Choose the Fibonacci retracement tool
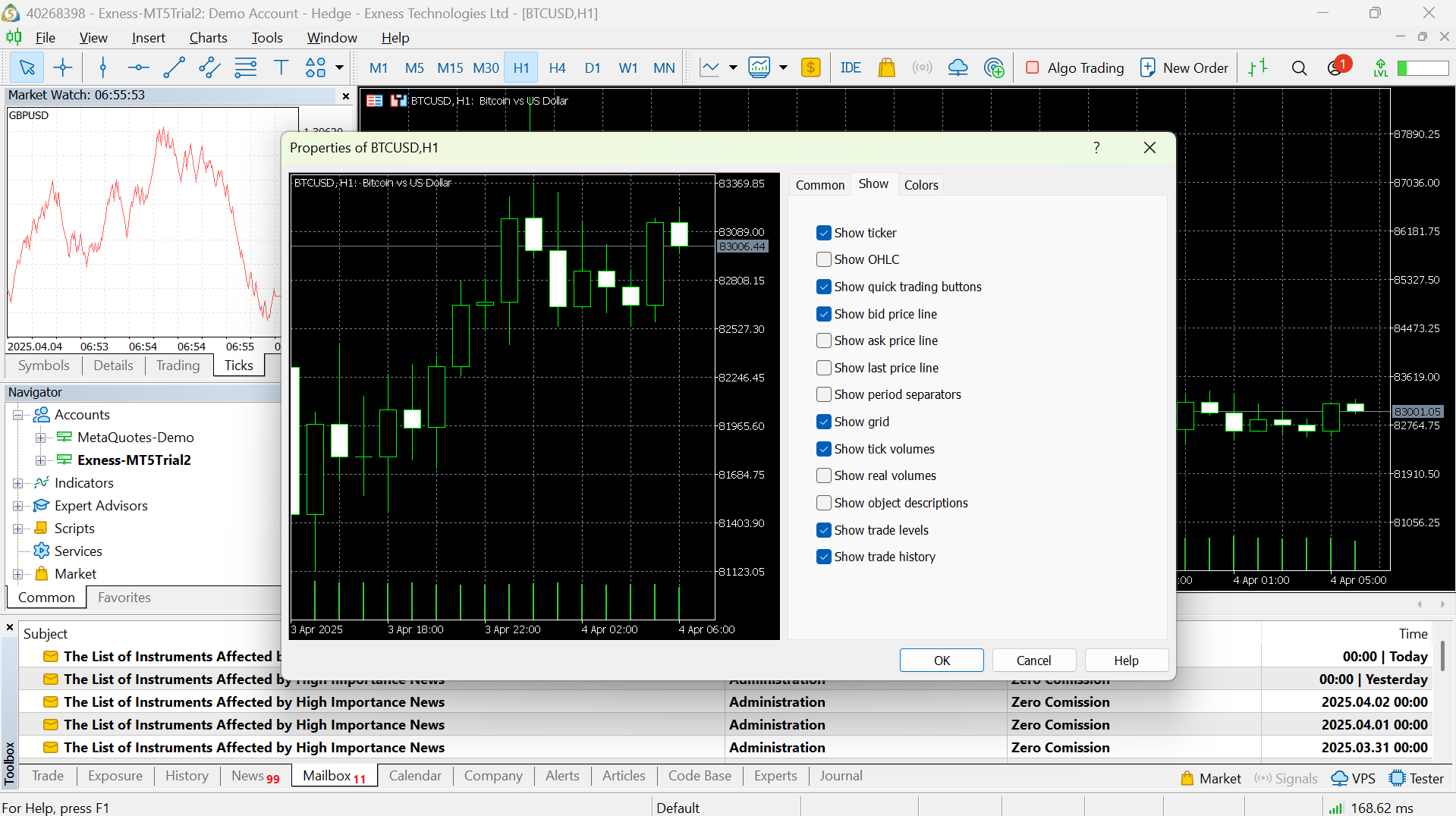The height and width of the screenshot is (816, 1456). 245,68
